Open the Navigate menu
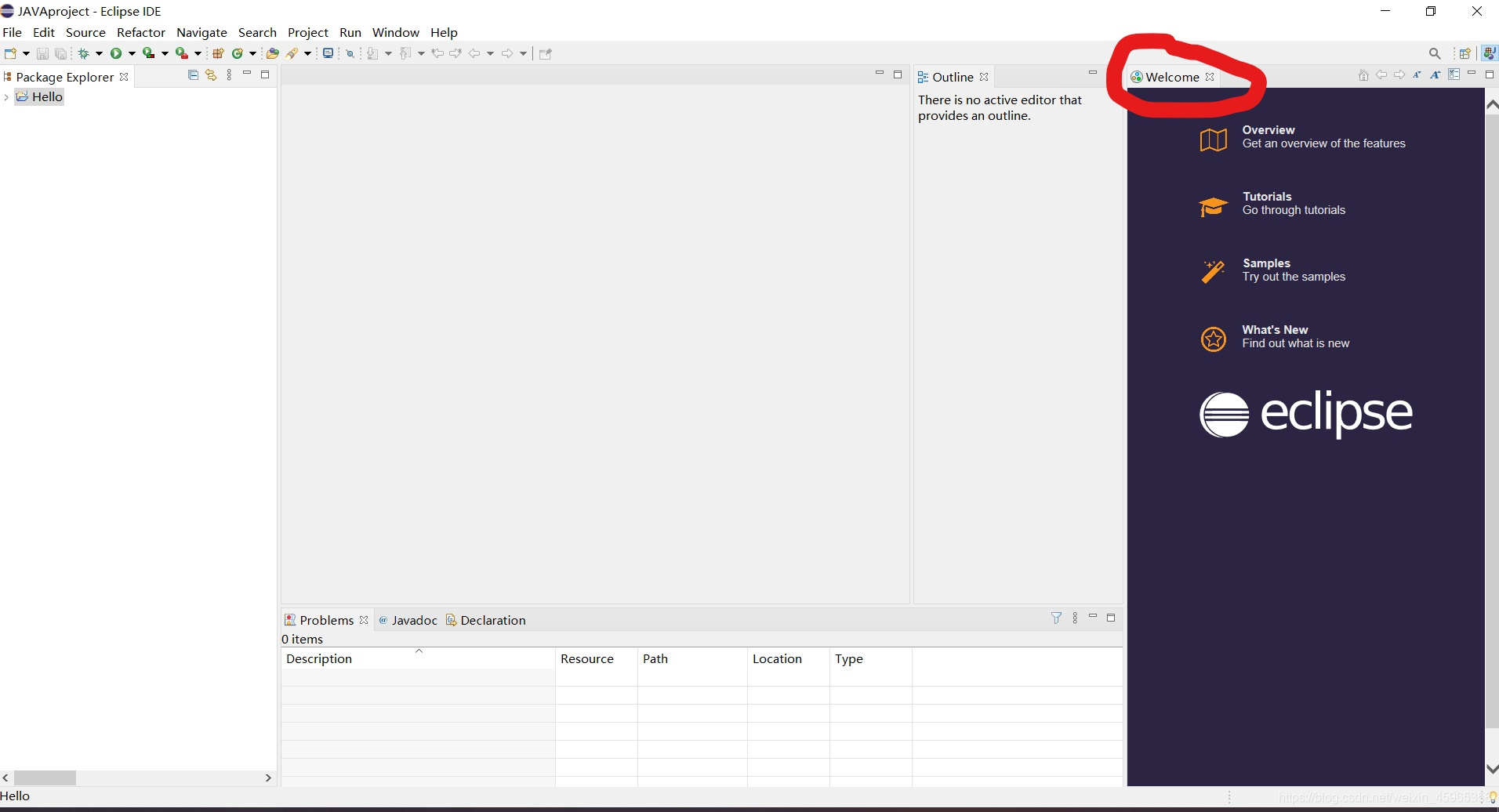The height and width of the screenshot is (812, 1499). (x=201, y=32)
